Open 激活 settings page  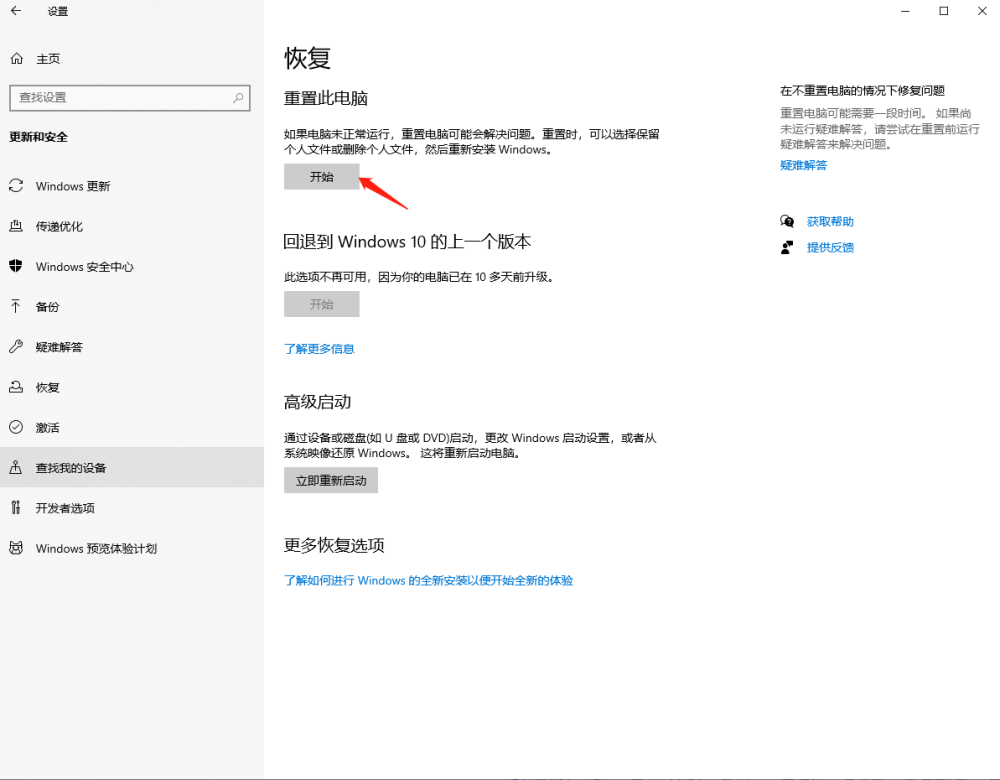click(x=132, y=427)
